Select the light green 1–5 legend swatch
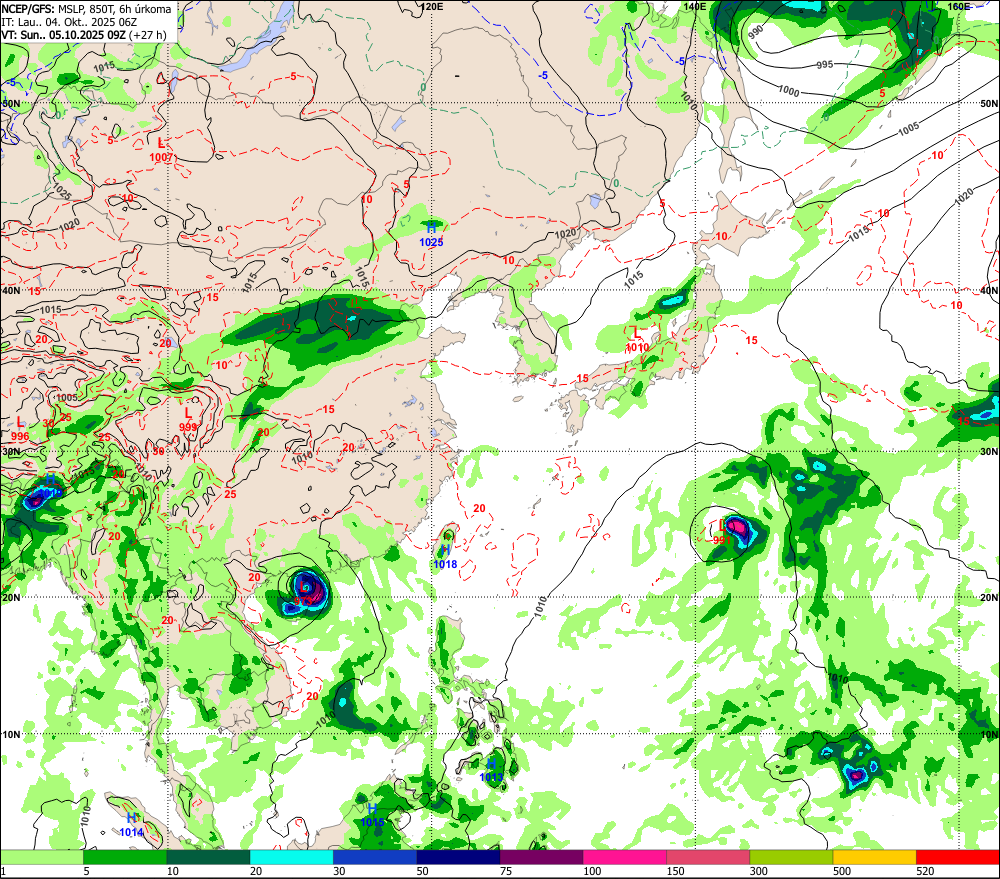The image size is (1000, 879). coord(41,857)
